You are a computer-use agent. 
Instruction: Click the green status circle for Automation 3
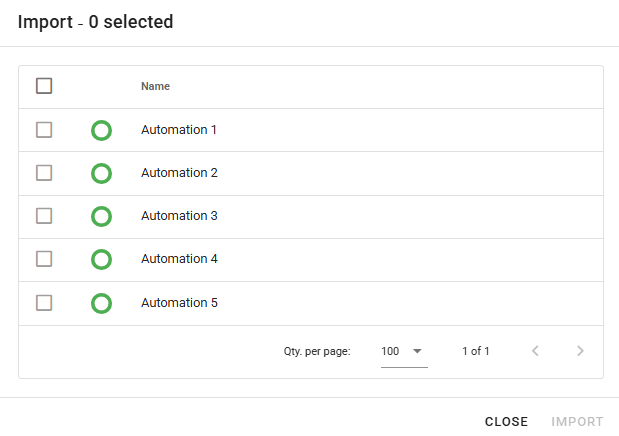tap(101, 217)
